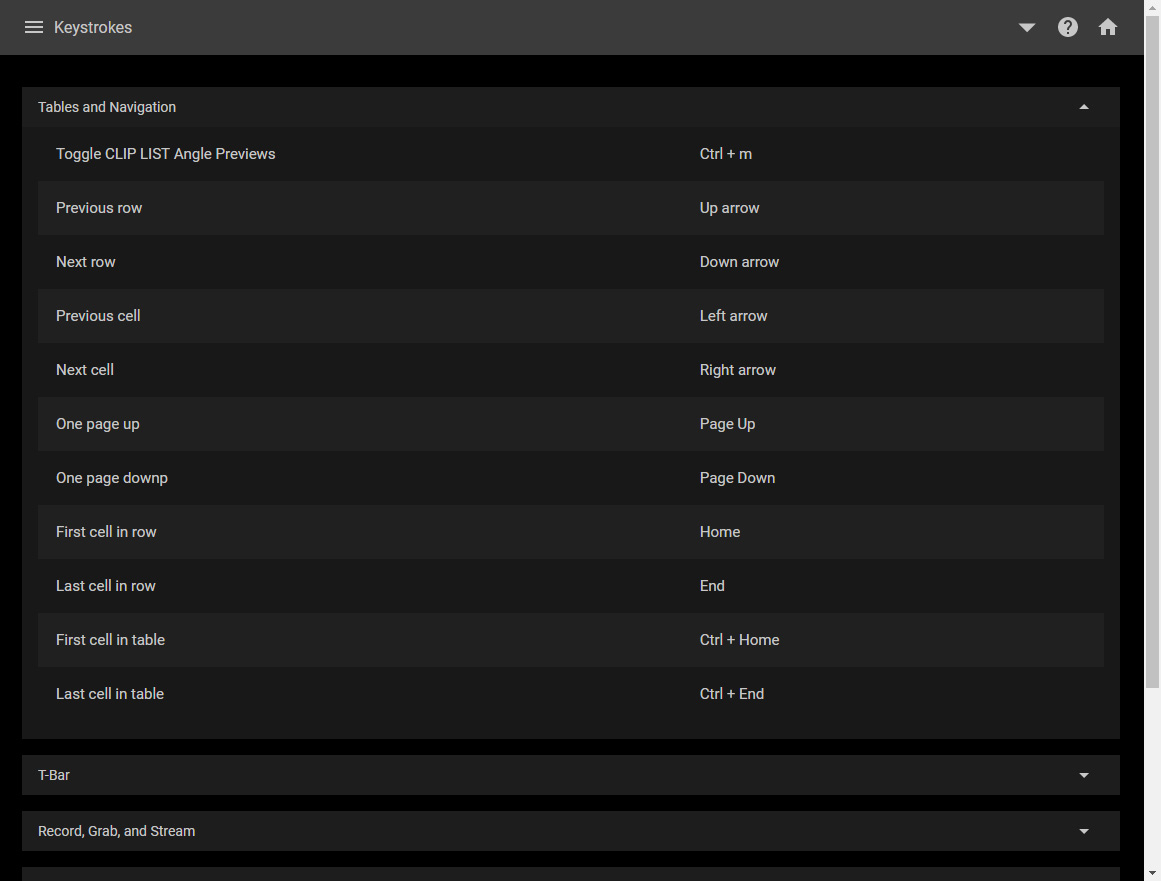Click the Last cell in table entry
Screen dimensions: 1161x881
[571, 694]
